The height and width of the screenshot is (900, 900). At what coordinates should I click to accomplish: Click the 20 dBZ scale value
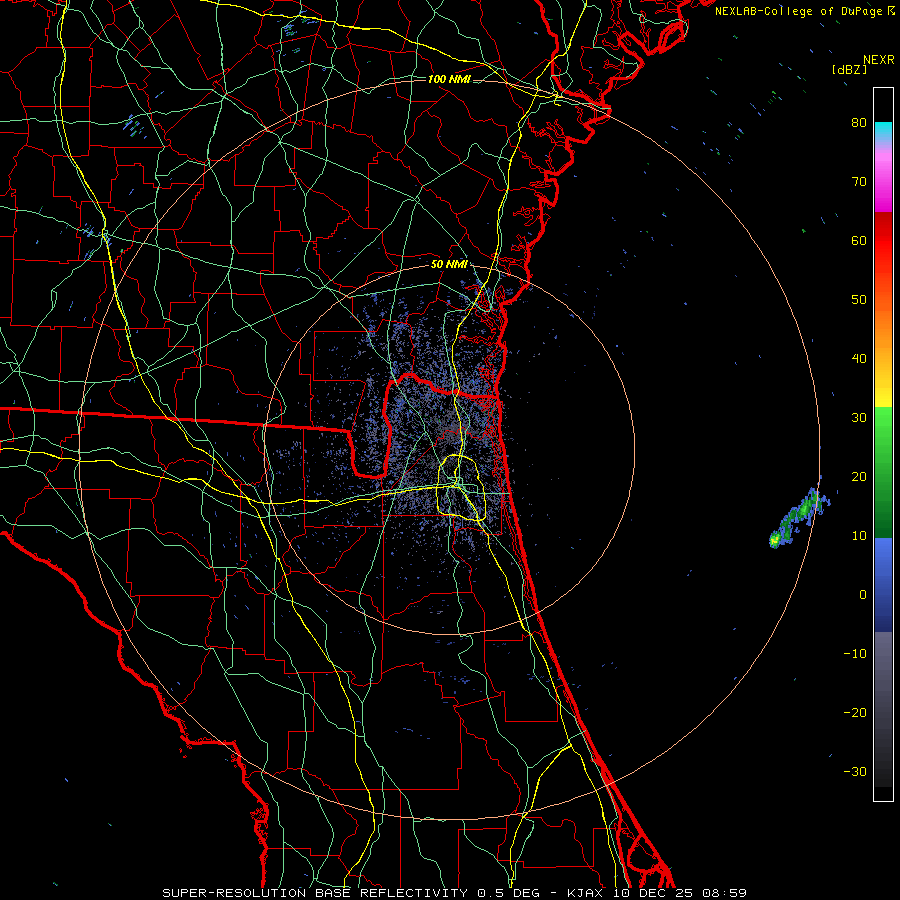tap(859, 476)
